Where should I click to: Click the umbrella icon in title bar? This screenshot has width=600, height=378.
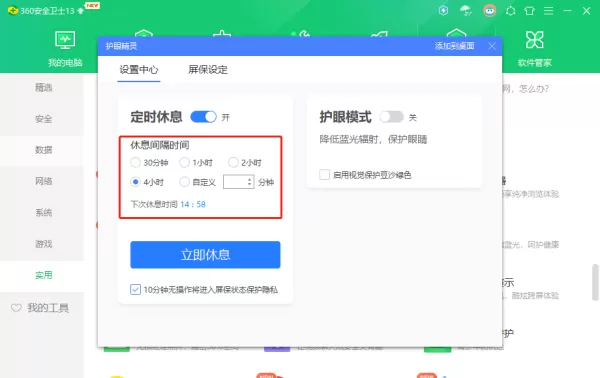coord(466,11)
